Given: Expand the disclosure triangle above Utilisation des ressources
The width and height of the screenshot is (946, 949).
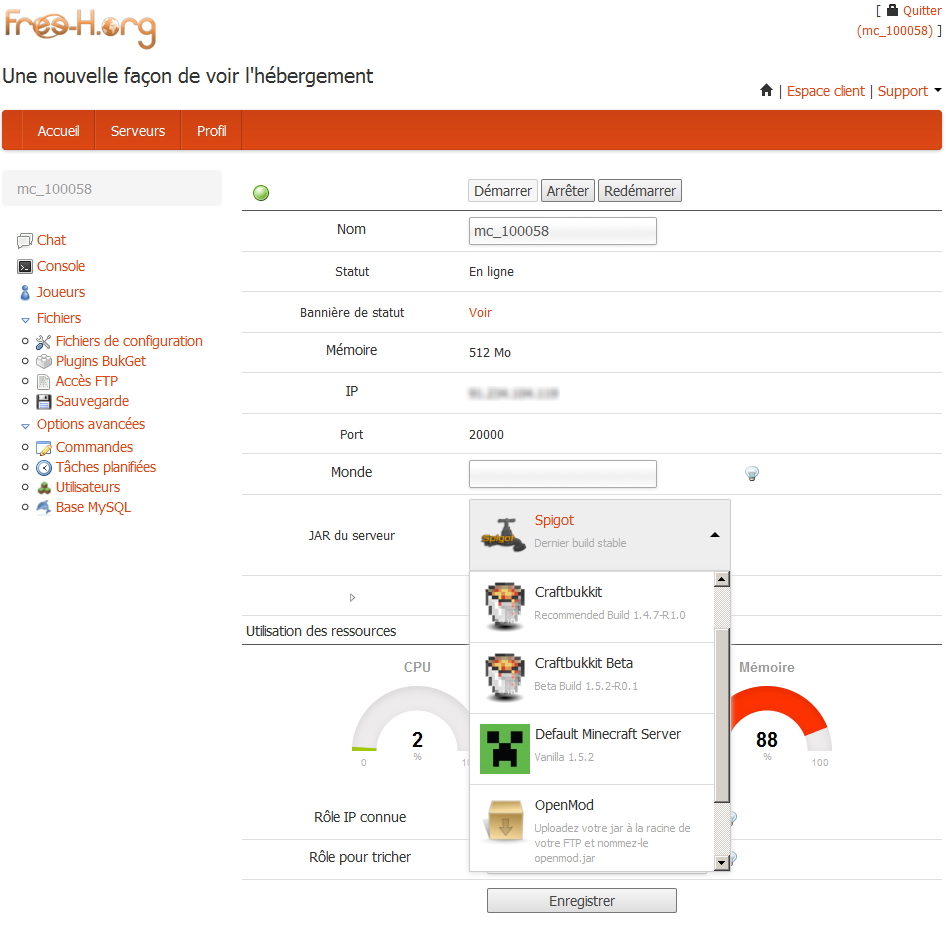Looking at the screenshot, I should 352,598.
